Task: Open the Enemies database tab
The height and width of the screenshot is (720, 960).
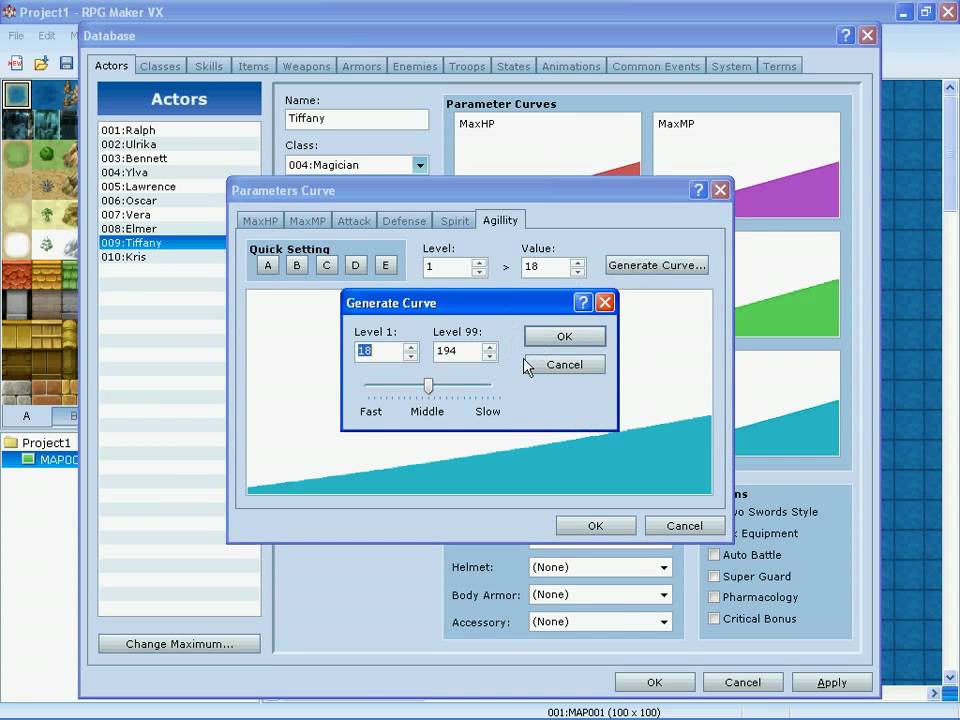Action: (x=415, y=66)
